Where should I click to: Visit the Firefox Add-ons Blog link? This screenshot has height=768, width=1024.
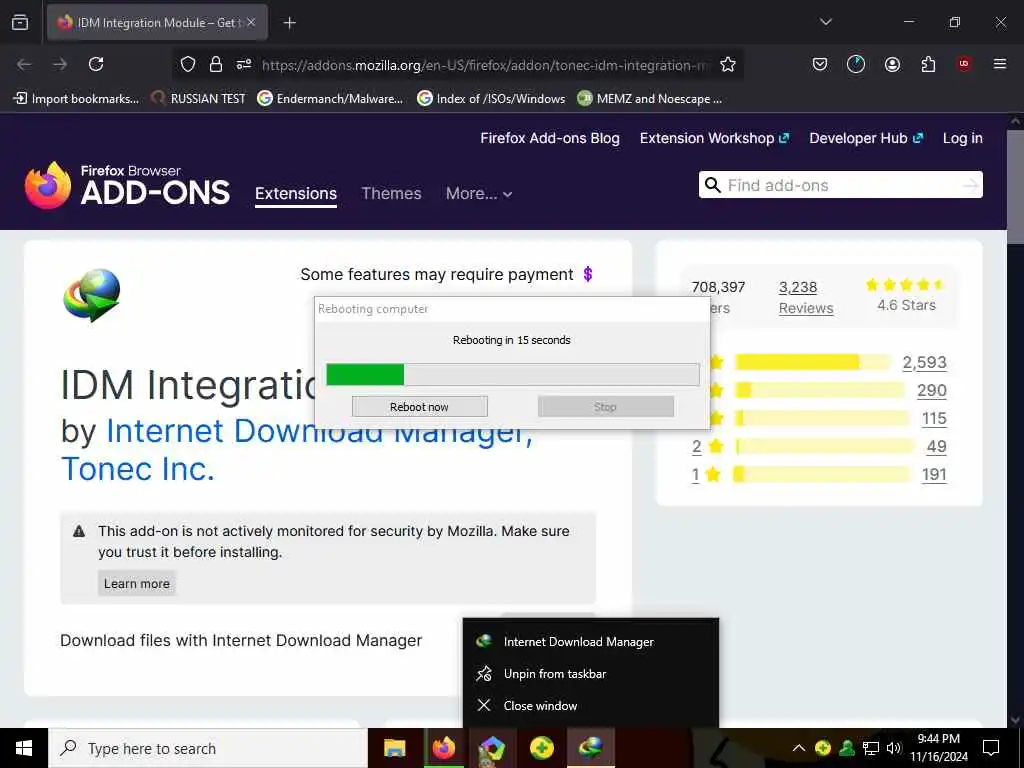click(x=550, y=138)
